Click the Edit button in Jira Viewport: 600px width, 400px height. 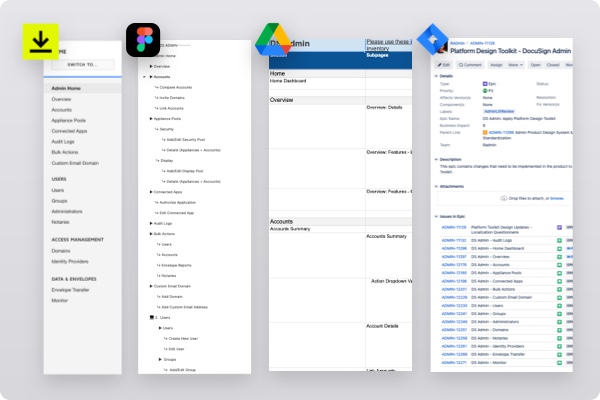click(445, 63)
